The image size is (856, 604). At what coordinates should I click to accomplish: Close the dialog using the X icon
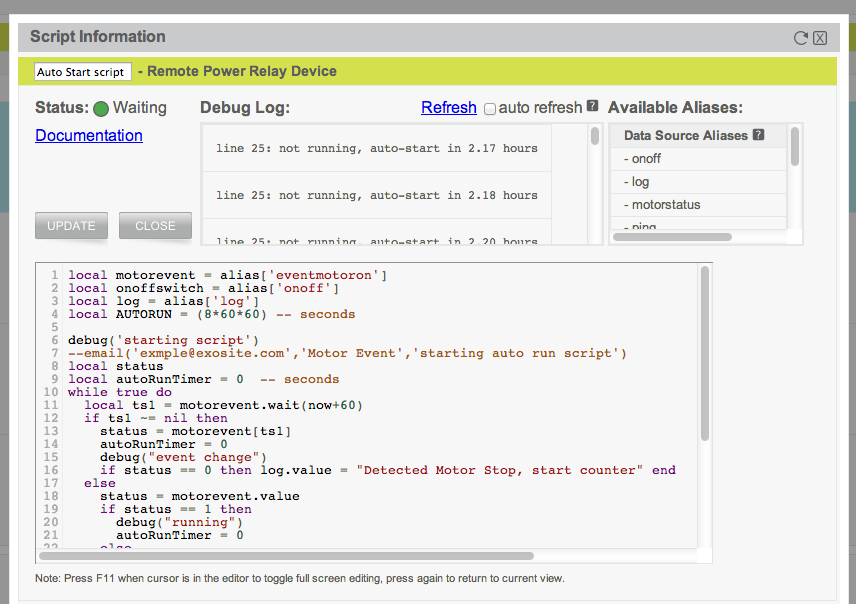click(x=819, y=37)
